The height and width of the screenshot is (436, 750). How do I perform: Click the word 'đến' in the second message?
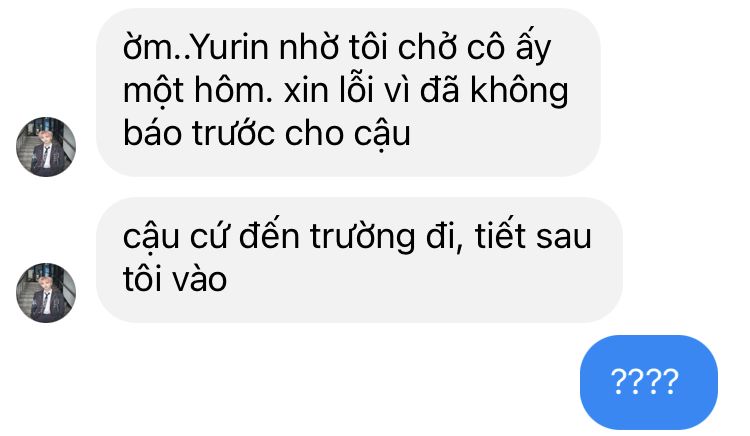point(269,236)
